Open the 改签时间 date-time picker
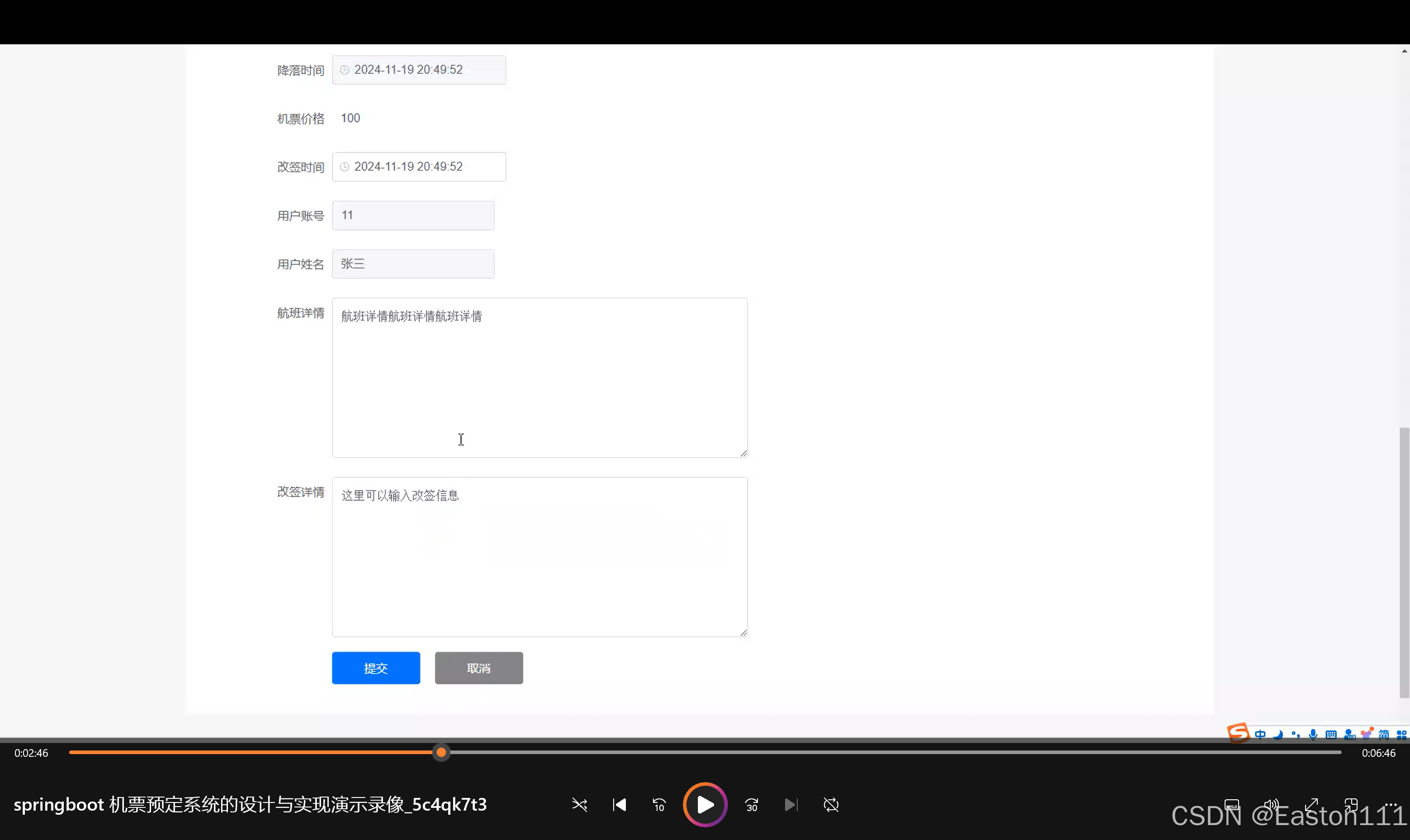The width and height of the screenshot is (1410, 840). (419, 166)
